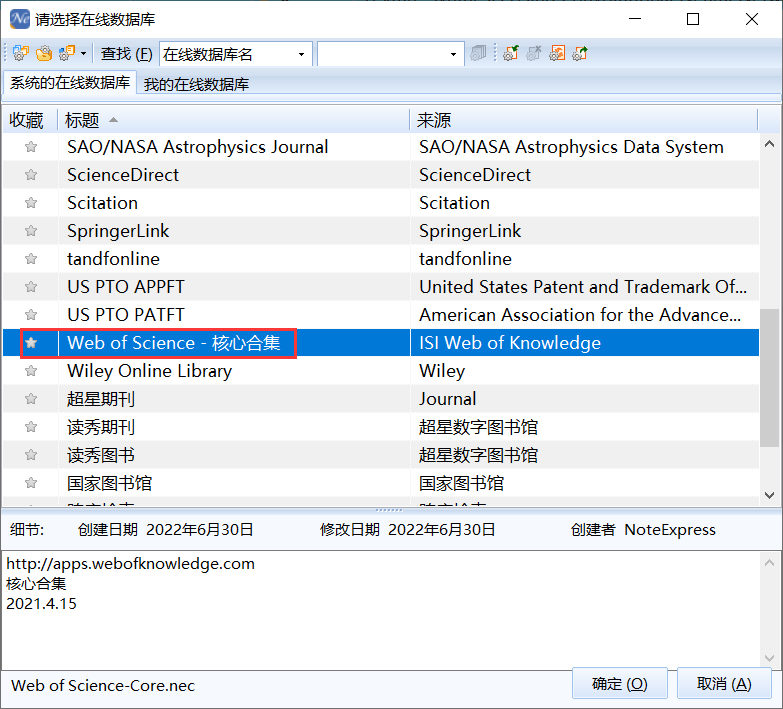783x709 pixels.
Task: Click the United States Patent and Trademark source cell
Action: (x=583, y=287)
